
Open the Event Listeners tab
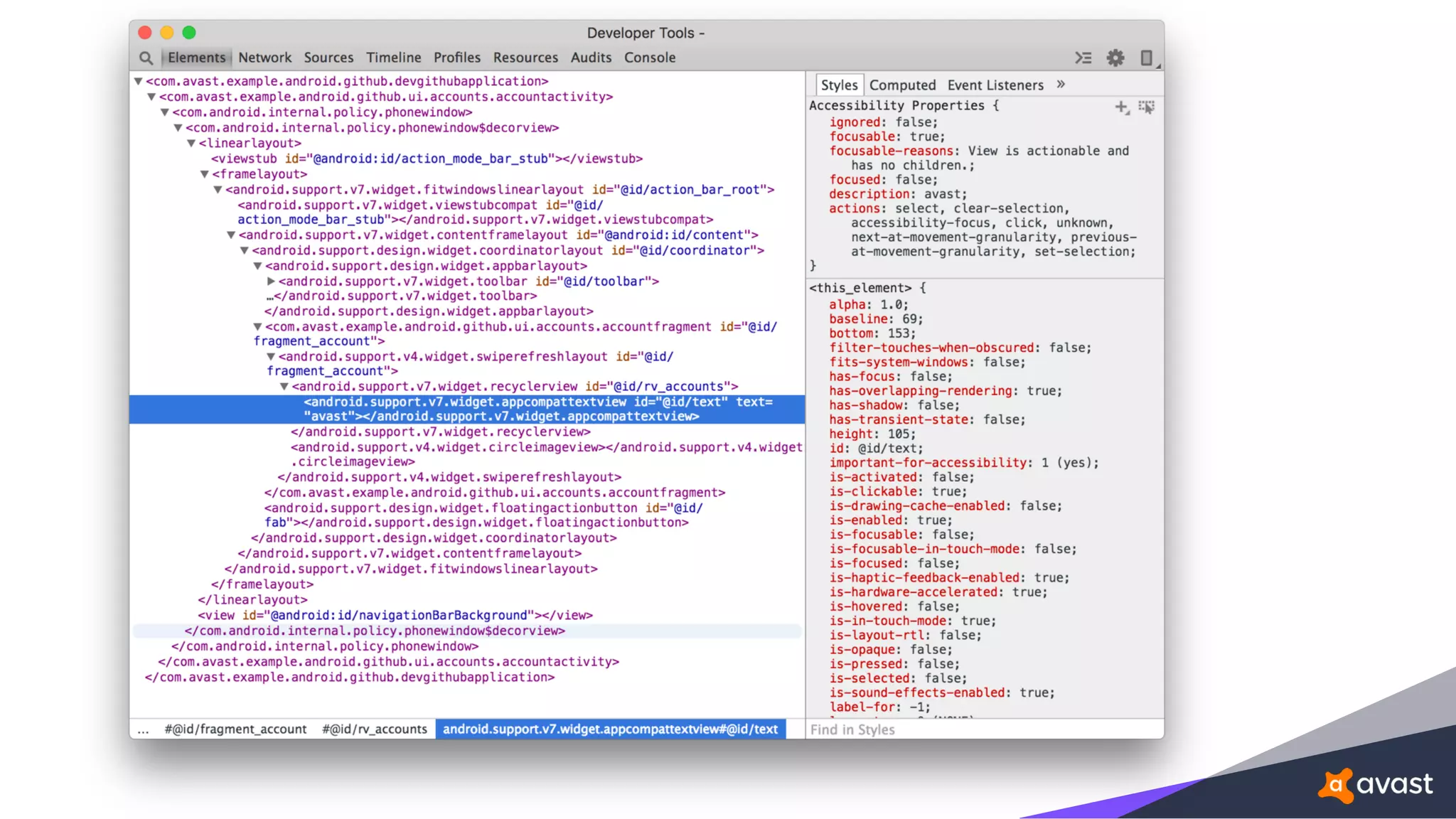click(995, 85)
